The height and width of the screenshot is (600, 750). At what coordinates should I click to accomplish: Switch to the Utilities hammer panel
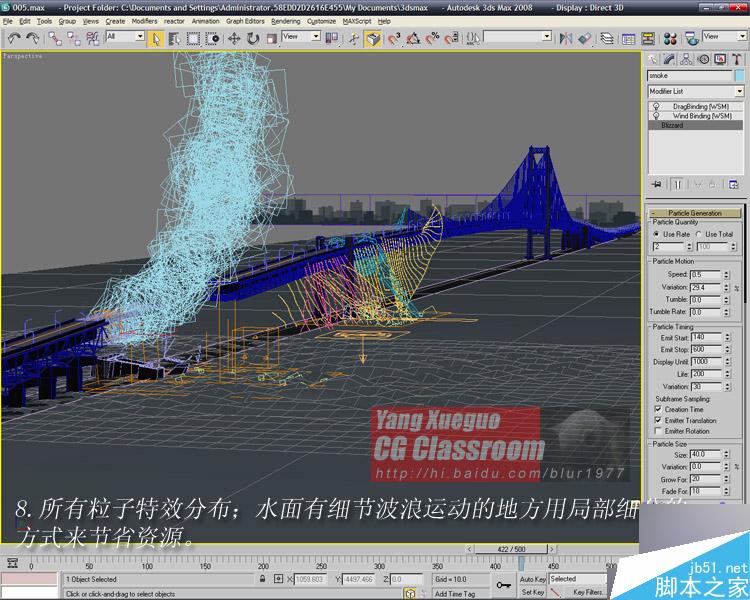(x=737, y=59)
